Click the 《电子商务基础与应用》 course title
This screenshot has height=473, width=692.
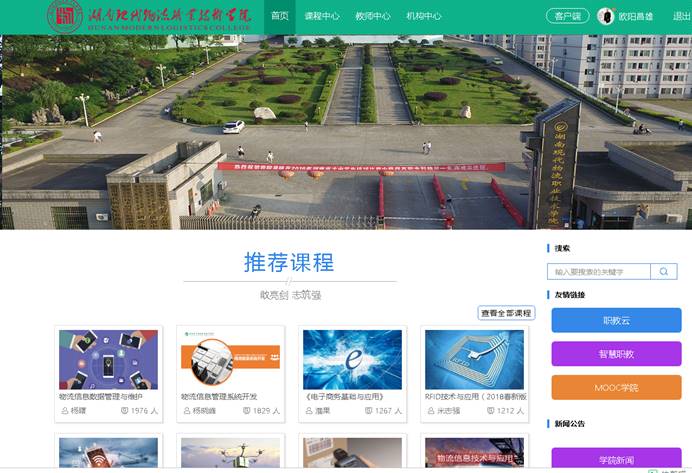[x=345, y=397]
